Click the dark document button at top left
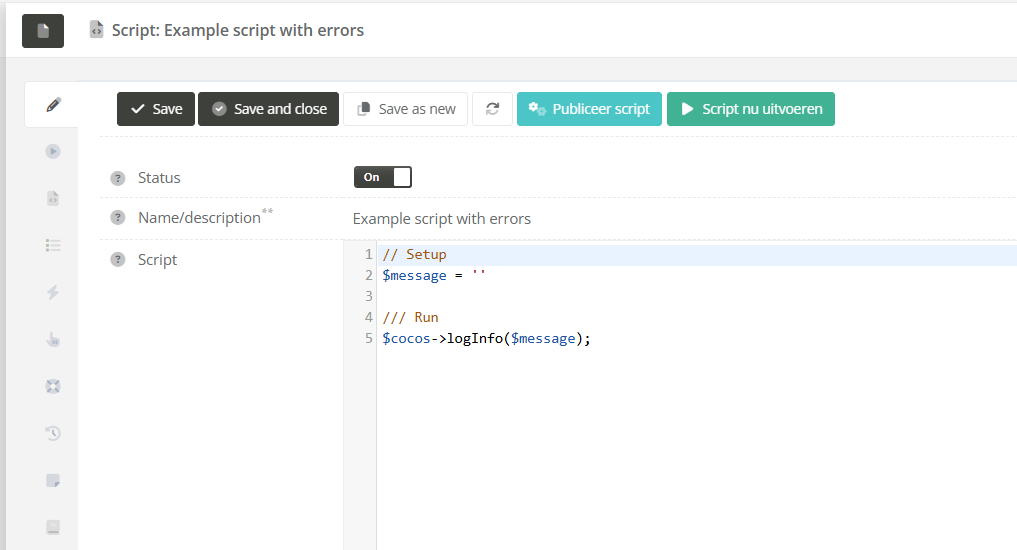Viewport: 1017px width, 550px height. pos(43,31)
